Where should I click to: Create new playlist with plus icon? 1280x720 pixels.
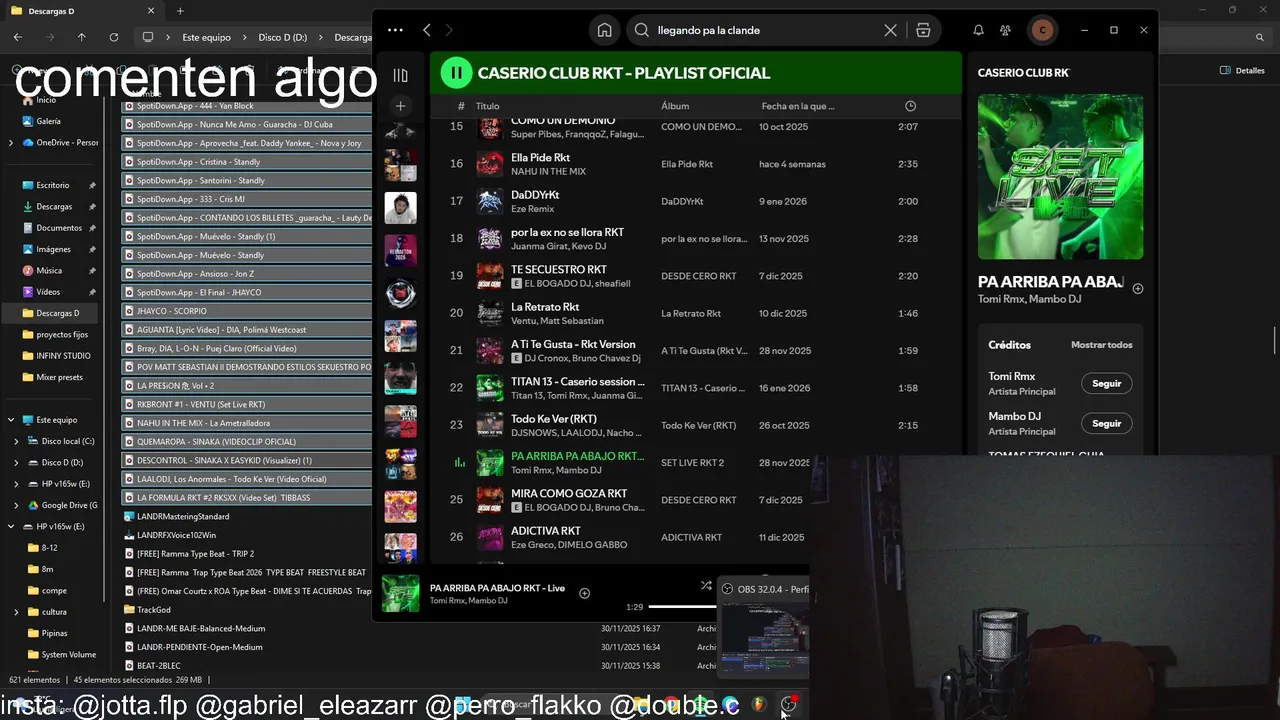(400, 105)
